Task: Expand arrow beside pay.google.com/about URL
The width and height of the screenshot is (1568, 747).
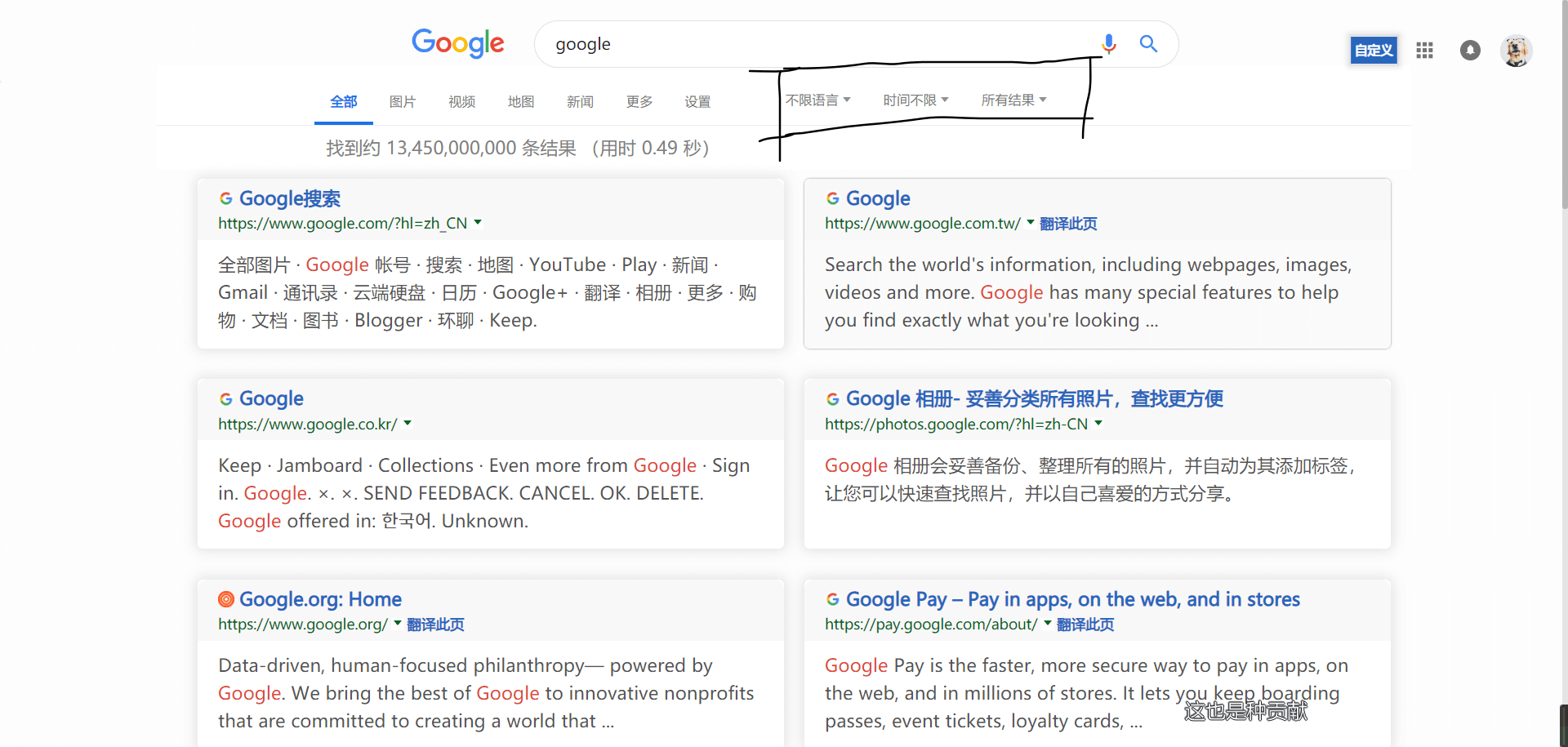Action: tap(1048, 623)
